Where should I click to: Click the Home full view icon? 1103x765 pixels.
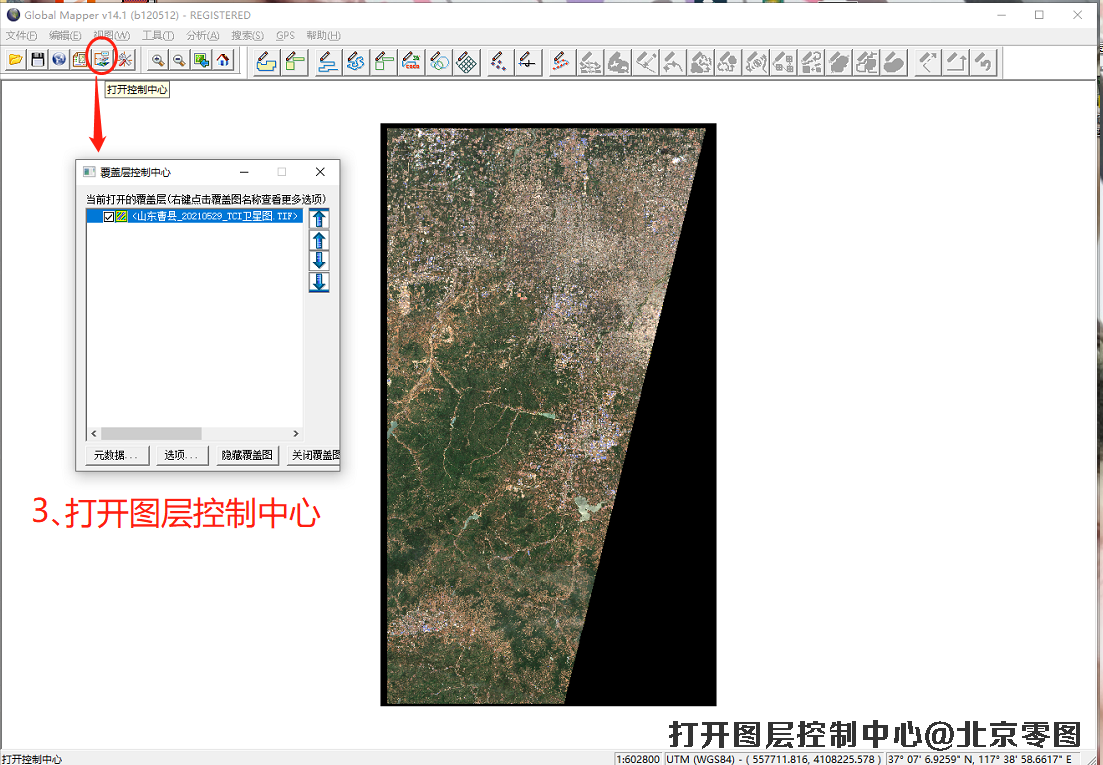pyautogui.click(x=223, y=60)
